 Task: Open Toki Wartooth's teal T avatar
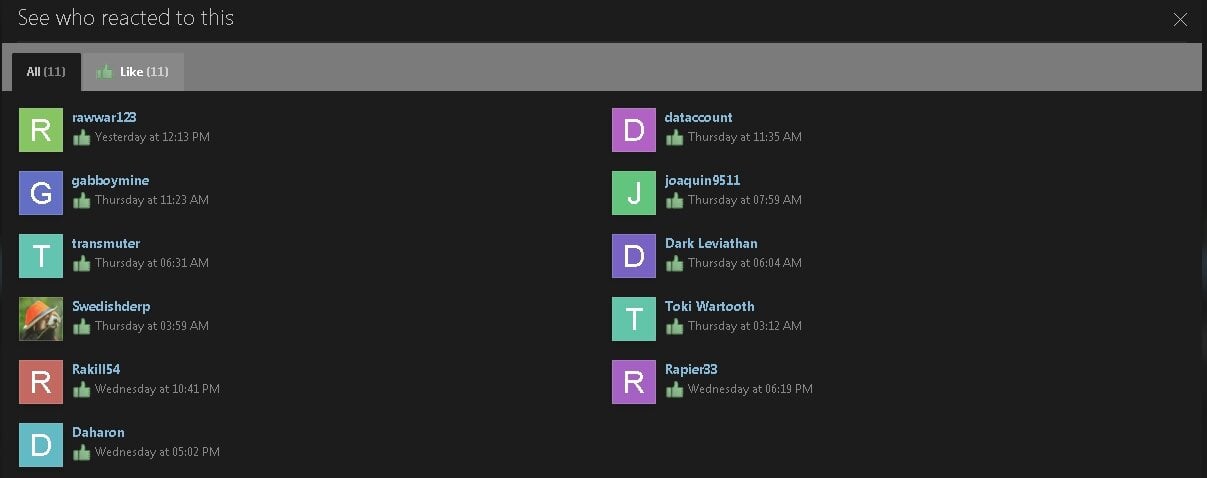click(634, 319)
